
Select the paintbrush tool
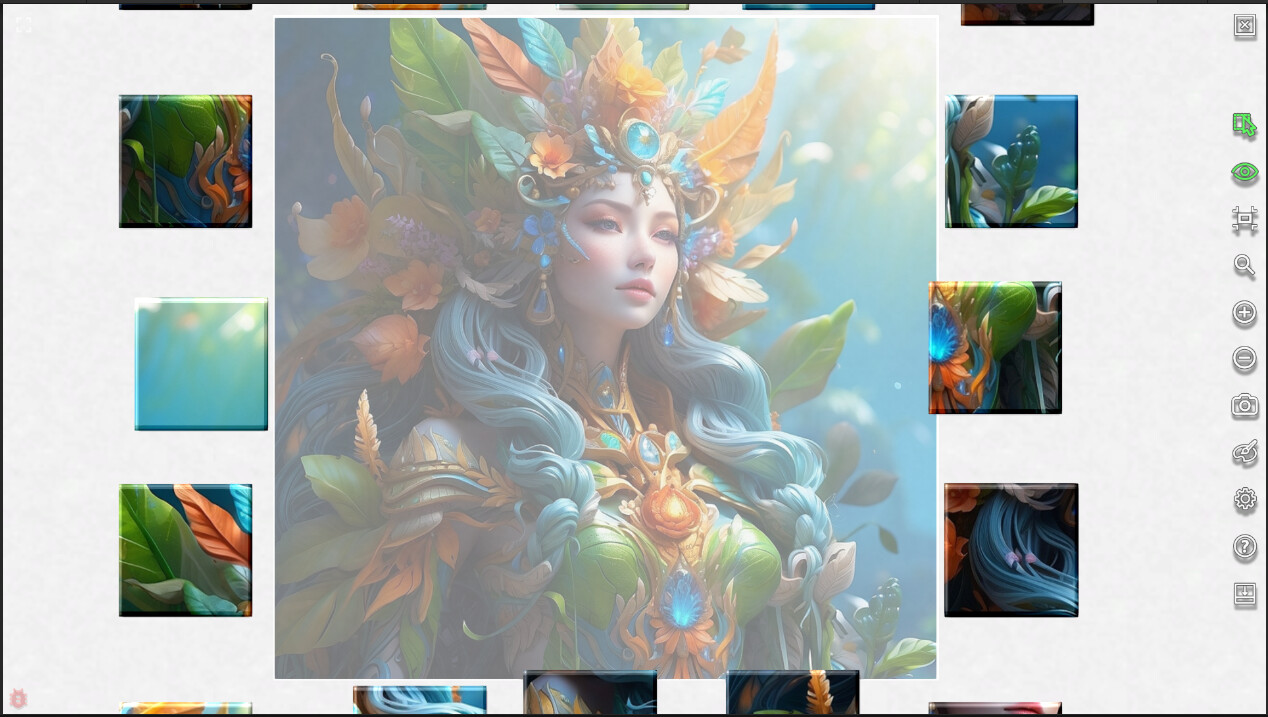(1245, 452)
